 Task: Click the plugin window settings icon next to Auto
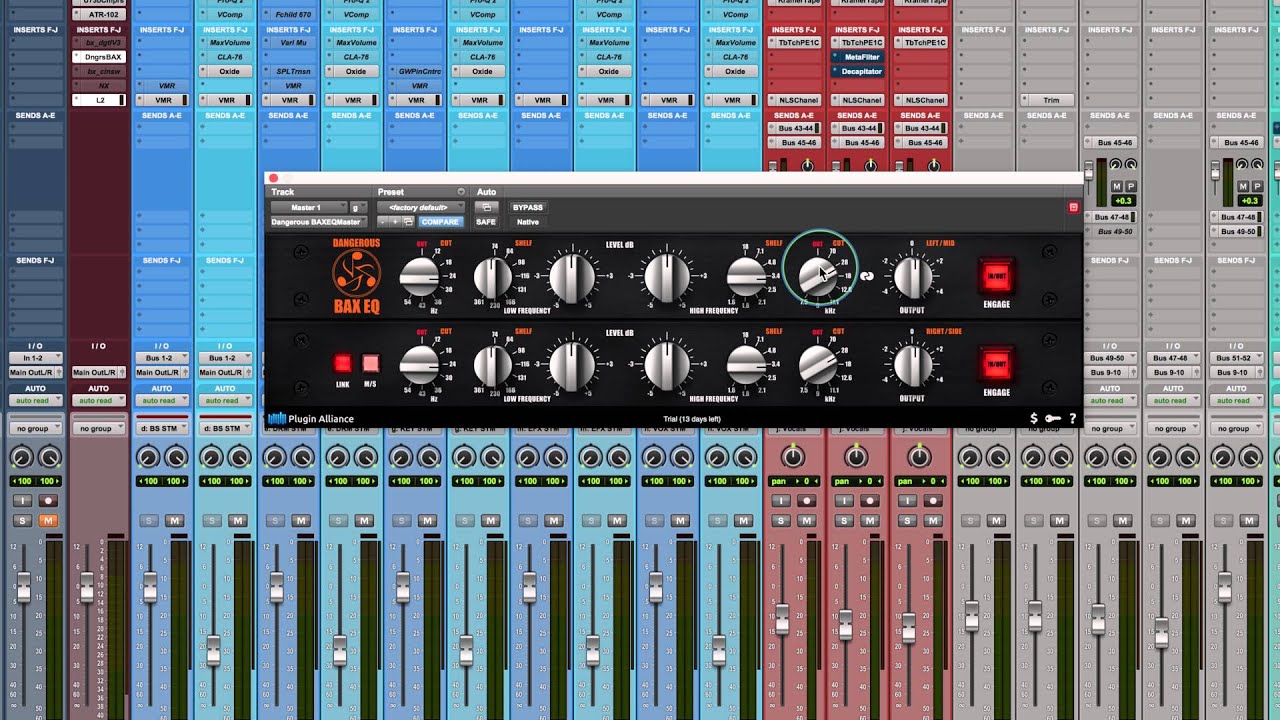pos(485,208)
